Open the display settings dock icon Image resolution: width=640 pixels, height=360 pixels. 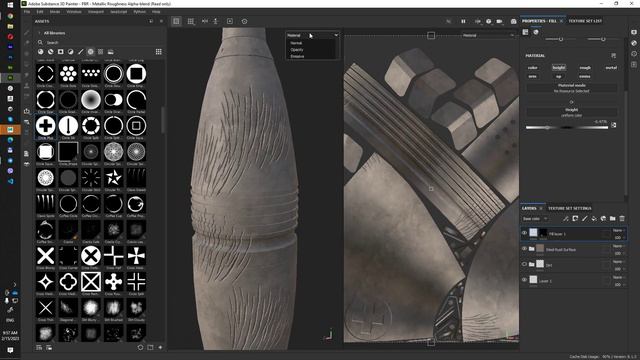634,32
